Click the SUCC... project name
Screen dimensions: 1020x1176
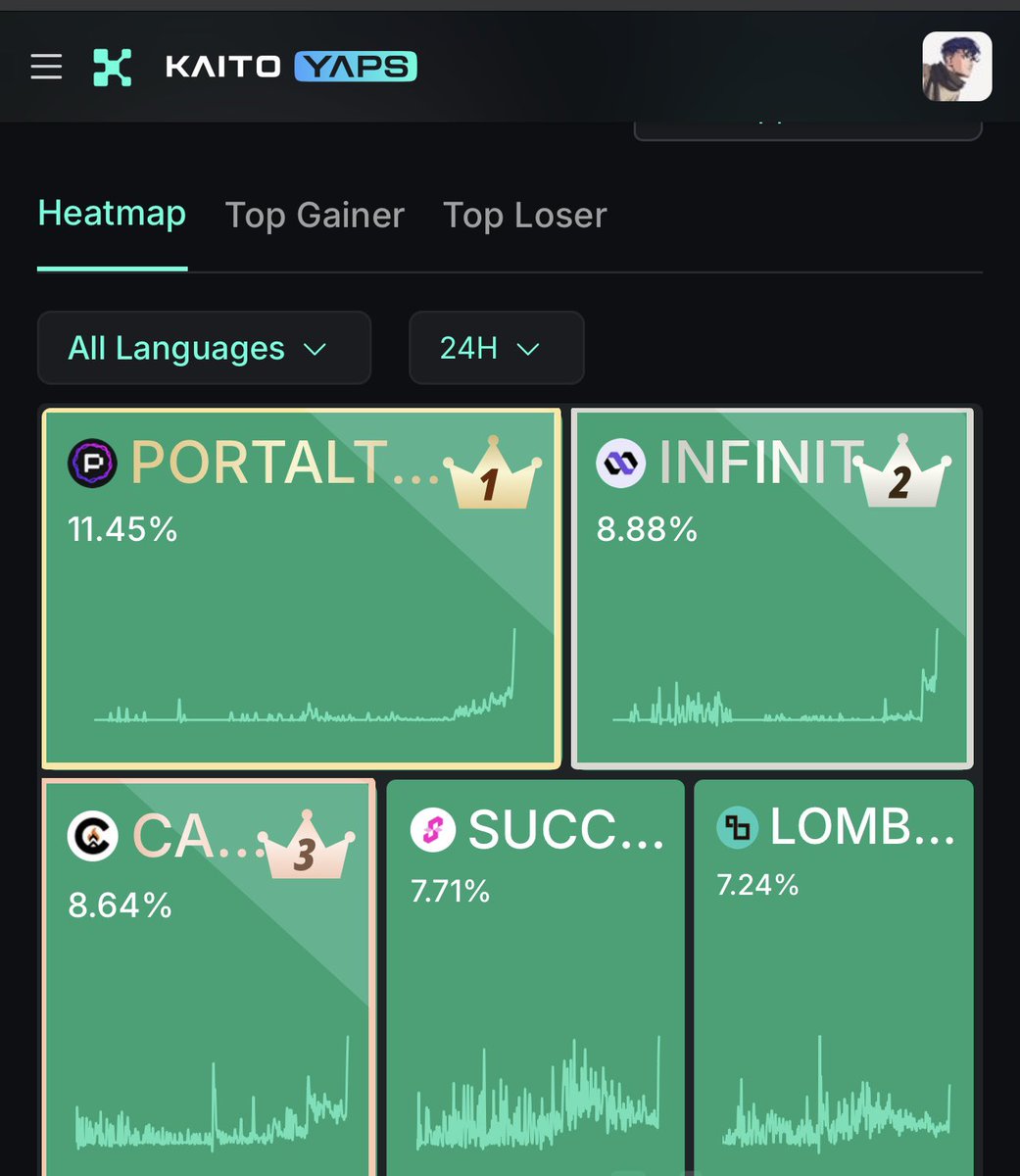point(566,831)
